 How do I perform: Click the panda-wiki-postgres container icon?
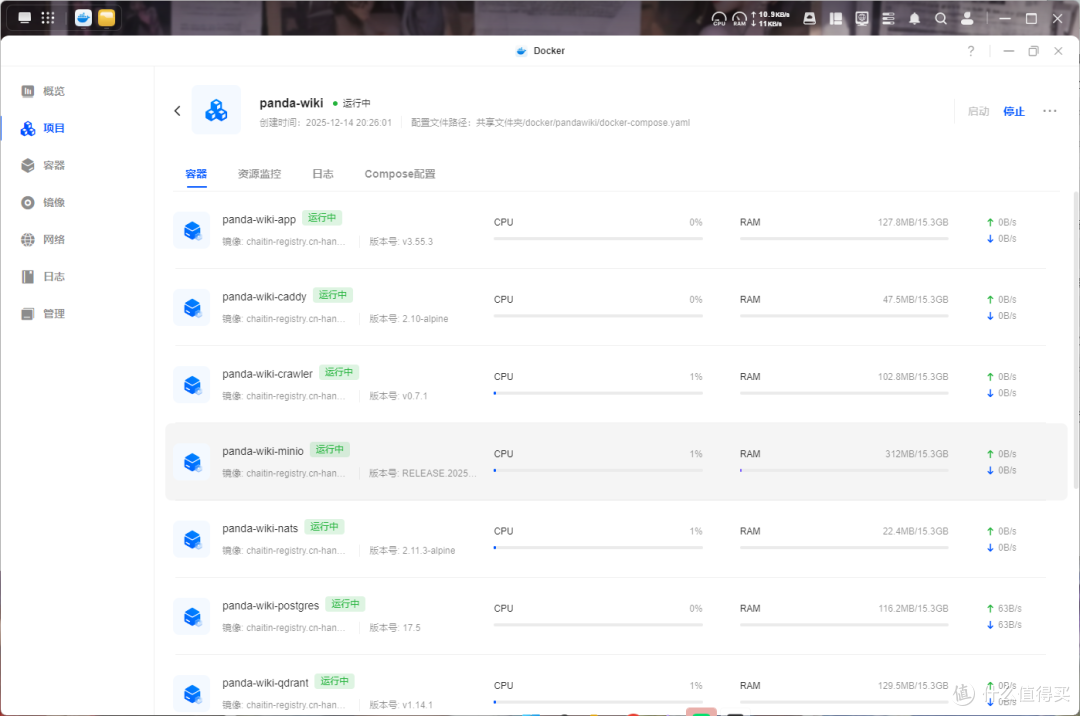pyautogui.click(x=192, y=615)
